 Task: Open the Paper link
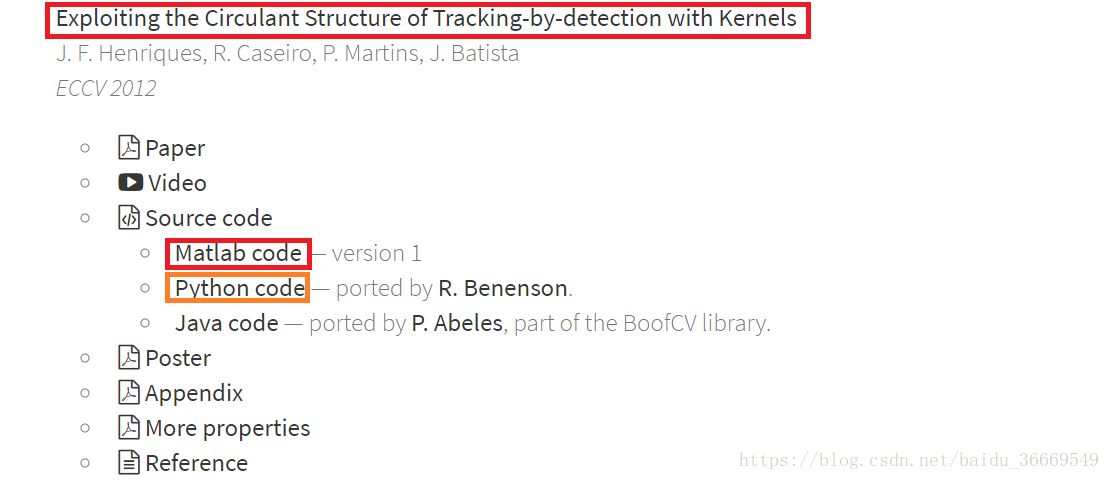(175, 149)
